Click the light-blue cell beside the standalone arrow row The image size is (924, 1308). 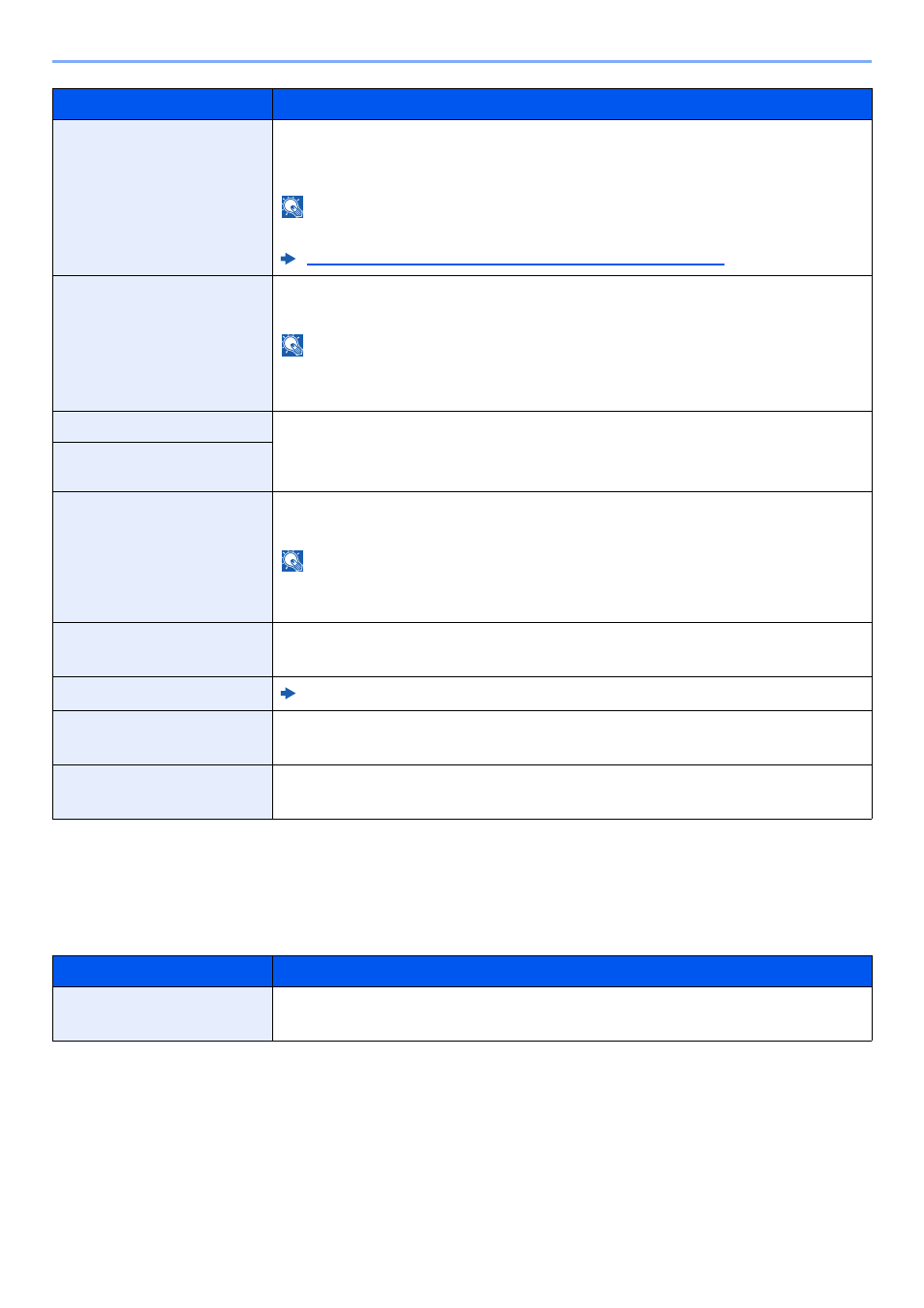[163, 694]
